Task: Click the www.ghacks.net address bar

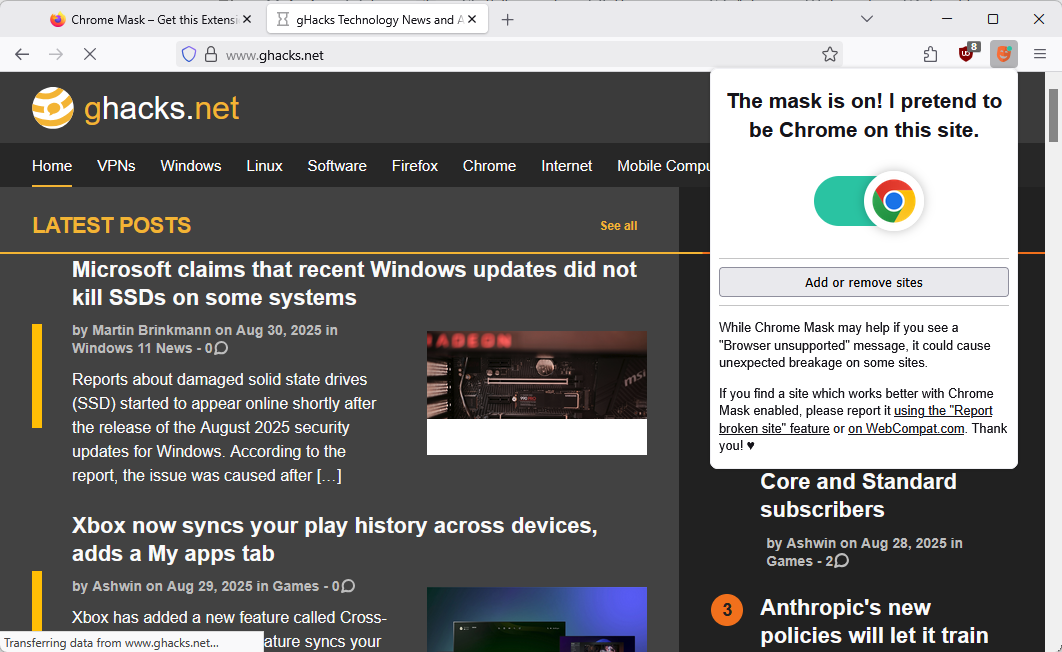Action: click(508, 55)
